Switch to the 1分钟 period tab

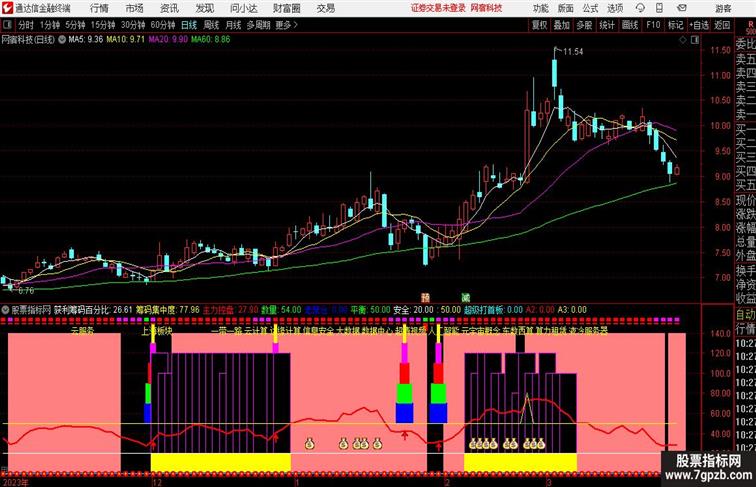click(x=49, y=25)
